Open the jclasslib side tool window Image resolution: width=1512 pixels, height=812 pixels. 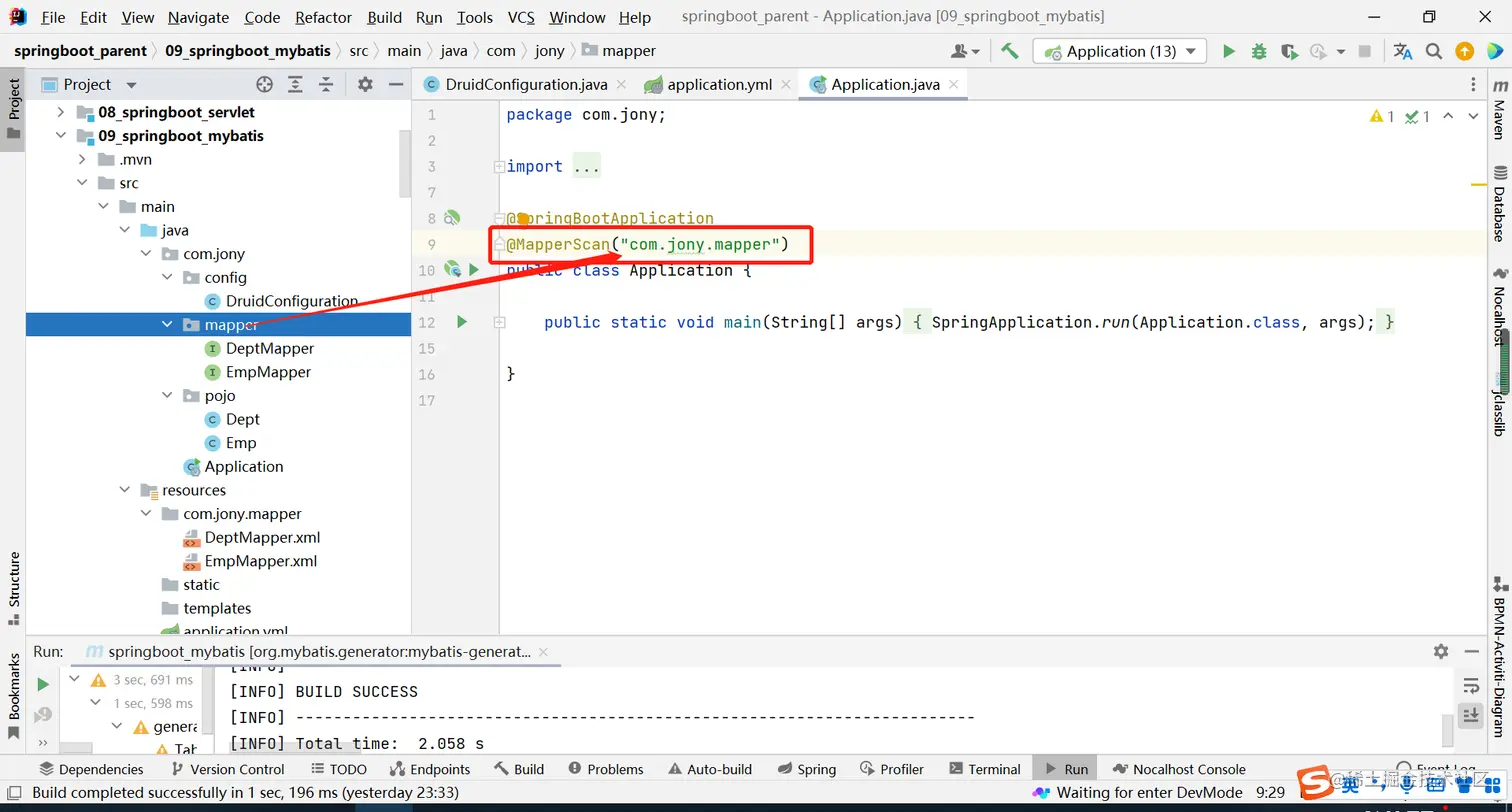[x=1499, y=403]
